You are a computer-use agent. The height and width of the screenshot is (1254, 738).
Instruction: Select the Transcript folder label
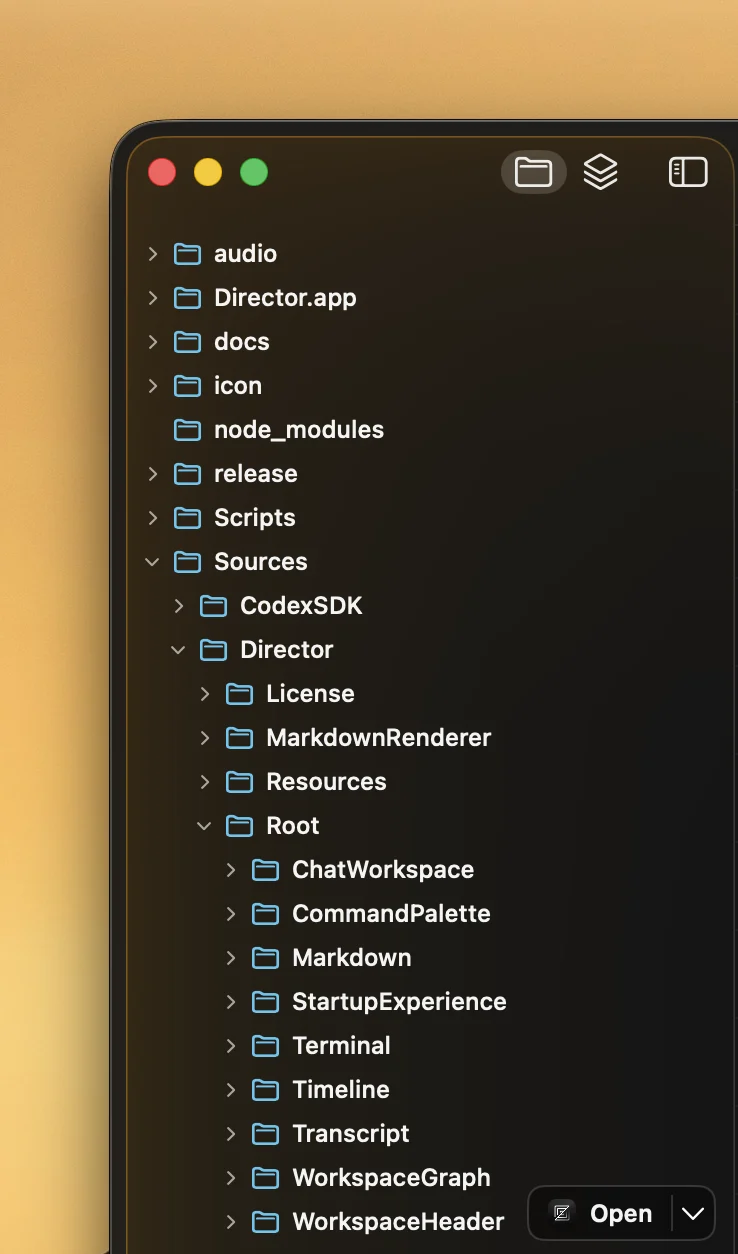351,1134
